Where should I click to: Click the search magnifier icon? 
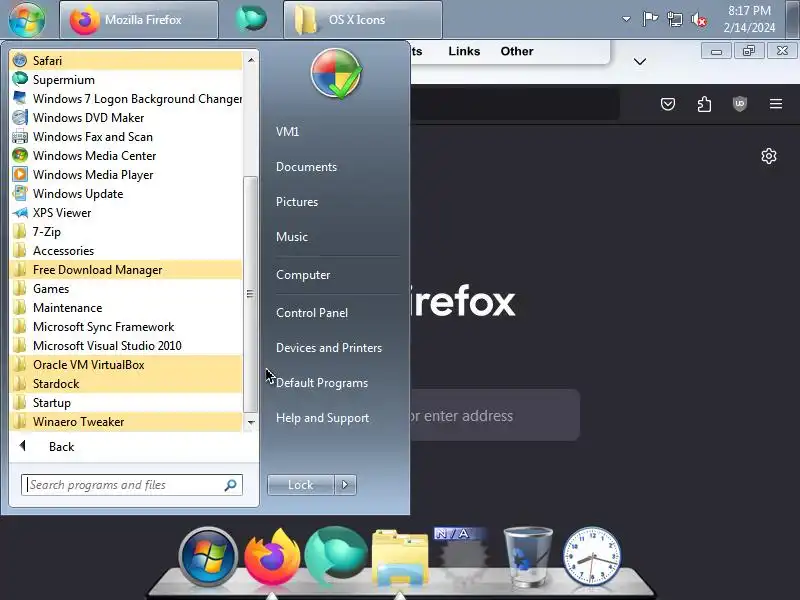pyautogui.click(x=231, y=485)
